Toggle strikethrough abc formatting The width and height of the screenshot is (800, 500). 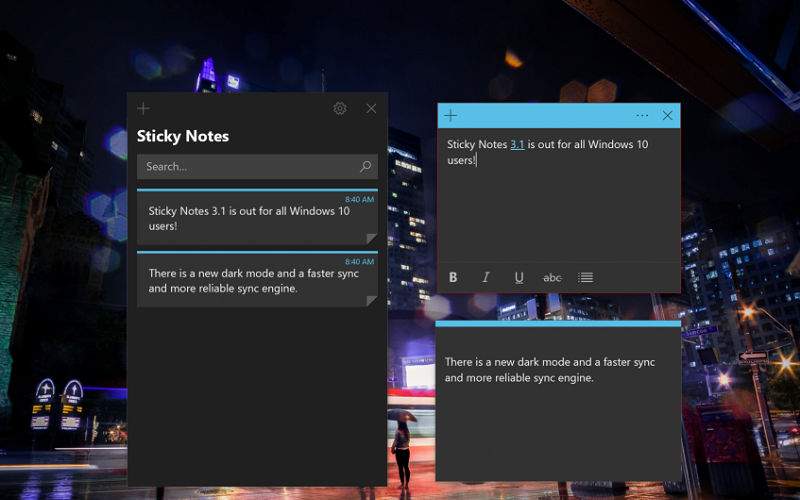(552, 278)
